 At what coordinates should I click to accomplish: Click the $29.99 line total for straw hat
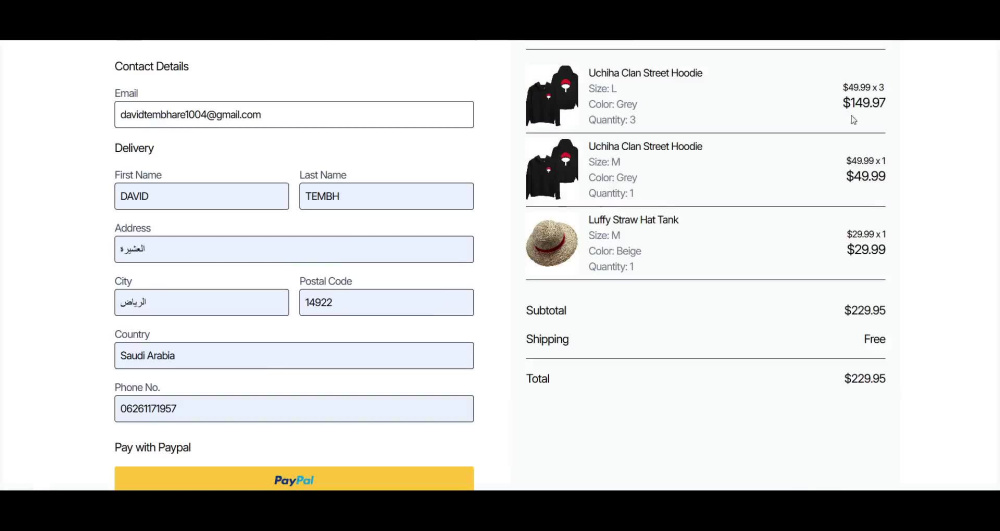tap(866, 250)
